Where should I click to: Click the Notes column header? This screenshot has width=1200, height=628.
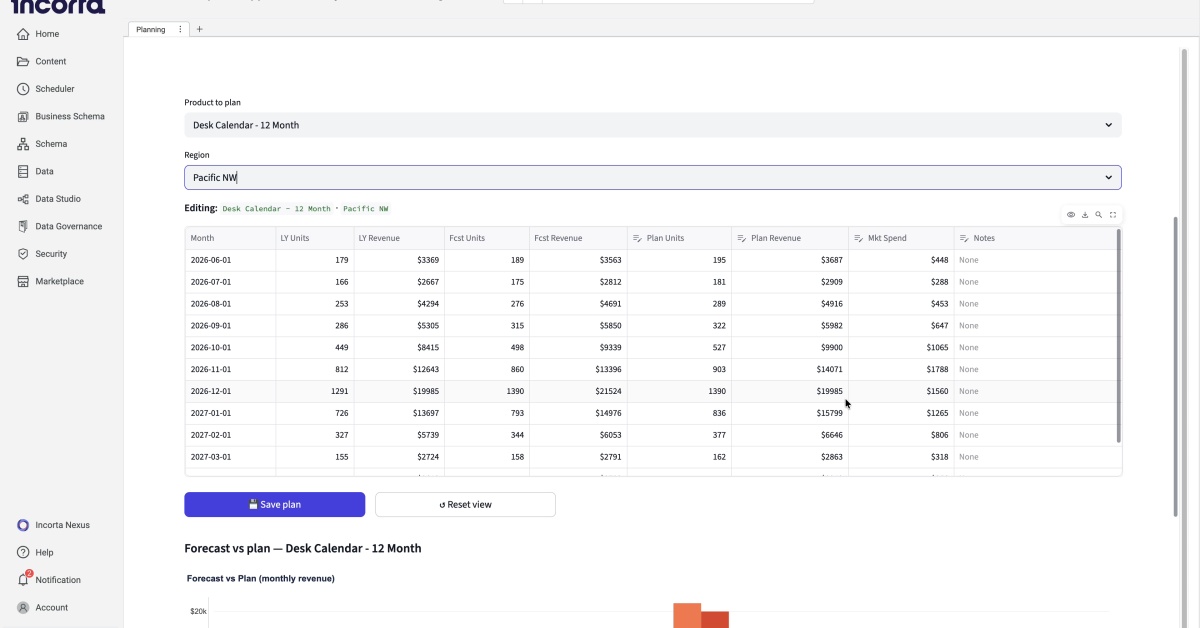[x=1035, y=238]
